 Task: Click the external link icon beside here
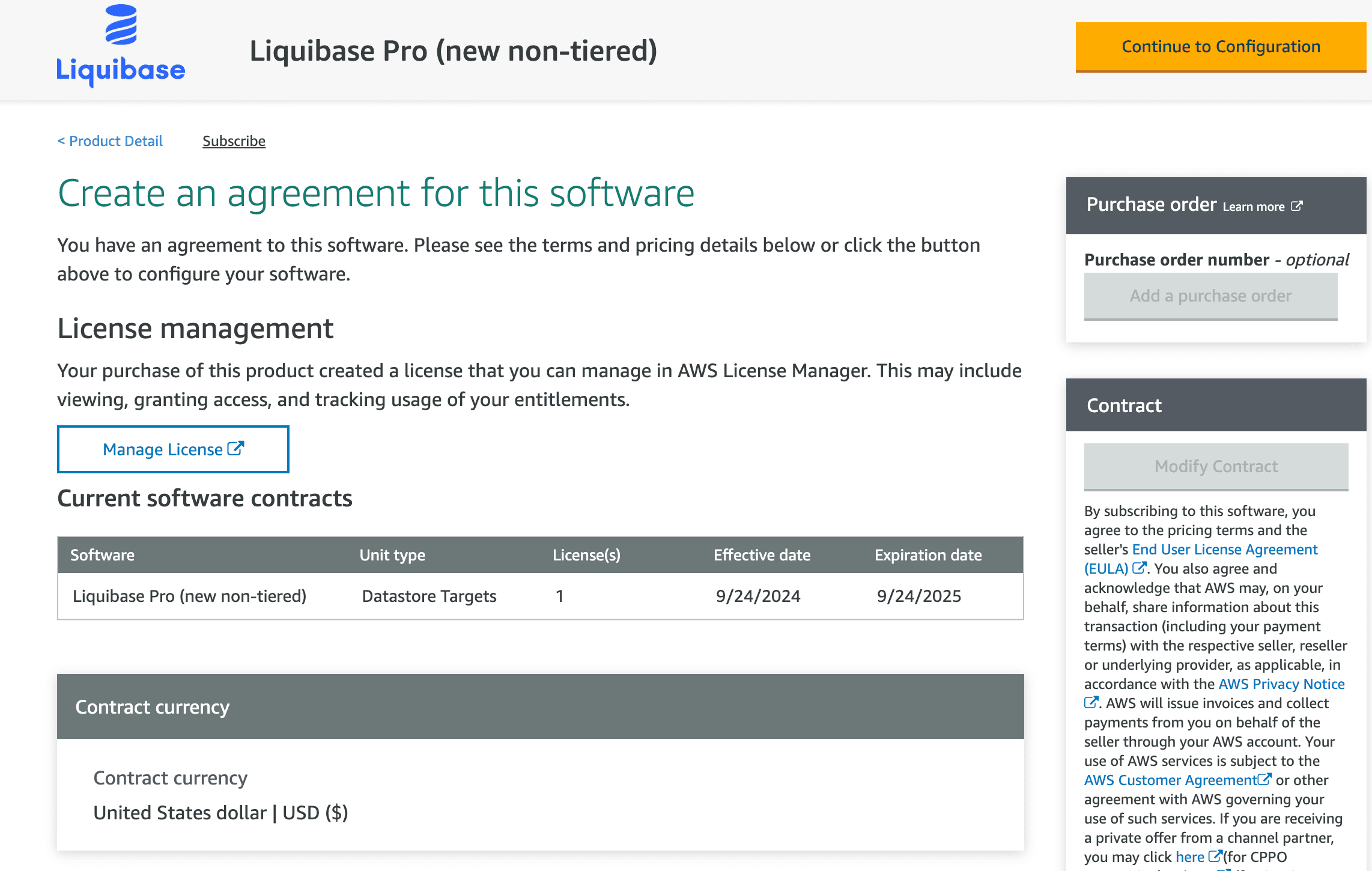point(1217,857)
